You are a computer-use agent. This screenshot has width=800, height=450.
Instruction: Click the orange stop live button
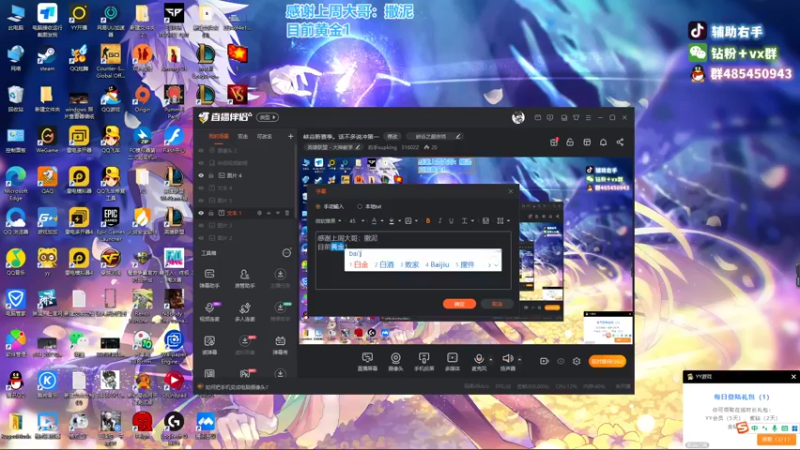607,361
